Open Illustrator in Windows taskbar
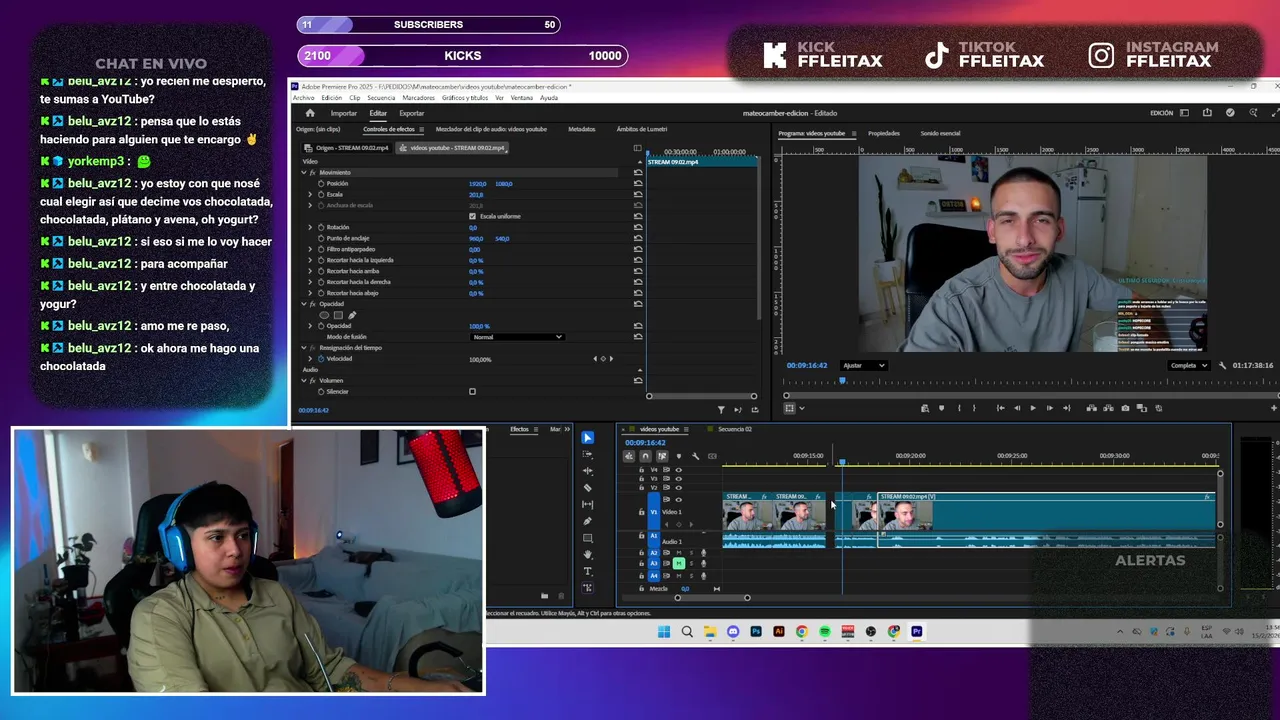 pyautogui.click(x=779, y=631)
